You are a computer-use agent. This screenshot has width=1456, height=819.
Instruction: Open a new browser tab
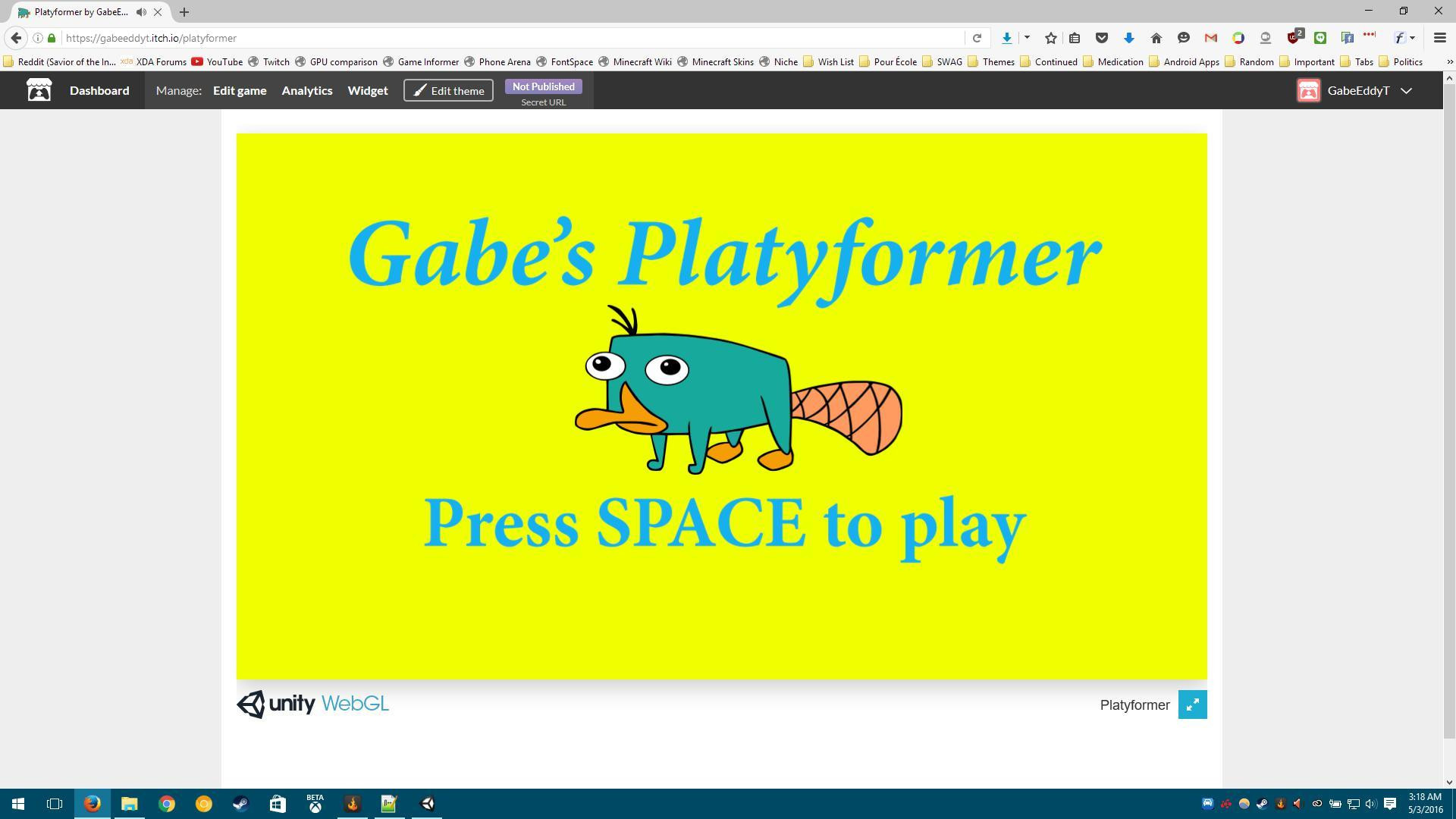pyautogui.click(x=184, y=12)
